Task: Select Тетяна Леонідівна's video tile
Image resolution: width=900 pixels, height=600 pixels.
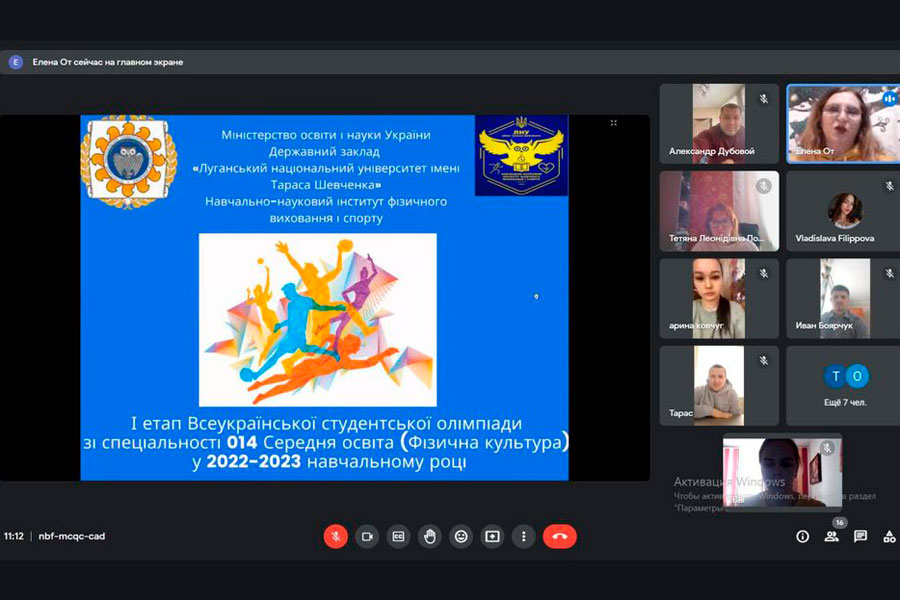Action: point(719,211)
